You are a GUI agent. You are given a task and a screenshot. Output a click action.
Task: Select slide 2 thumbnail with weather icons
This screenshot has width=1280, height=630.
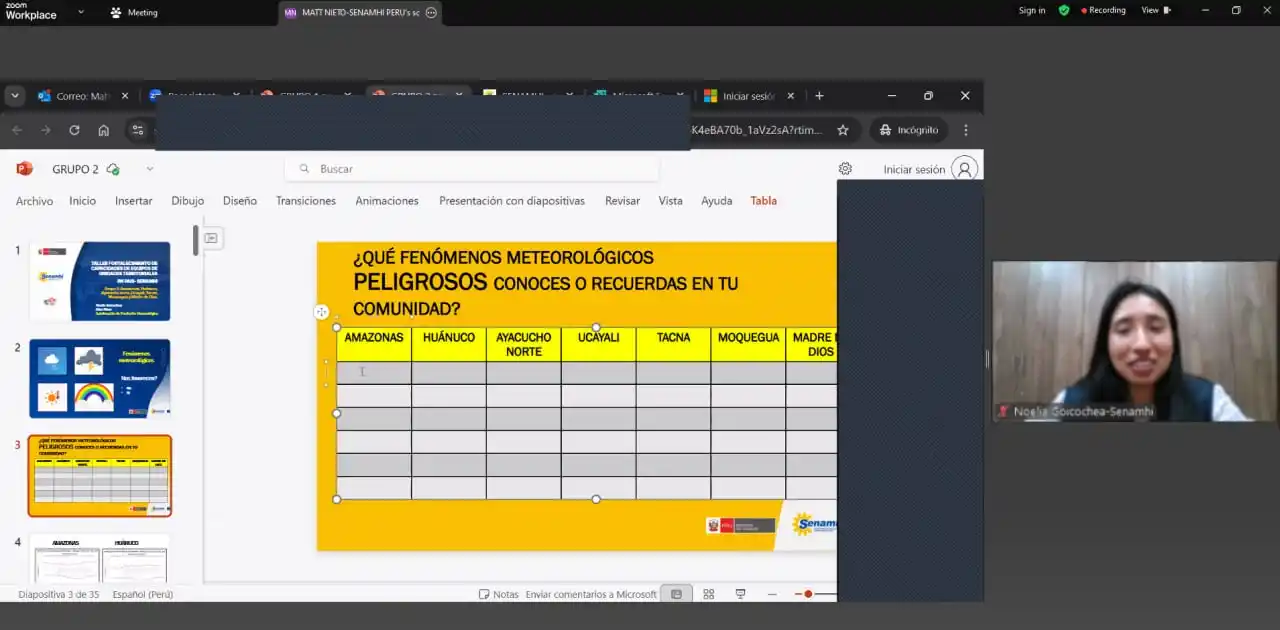pos(100,378)
